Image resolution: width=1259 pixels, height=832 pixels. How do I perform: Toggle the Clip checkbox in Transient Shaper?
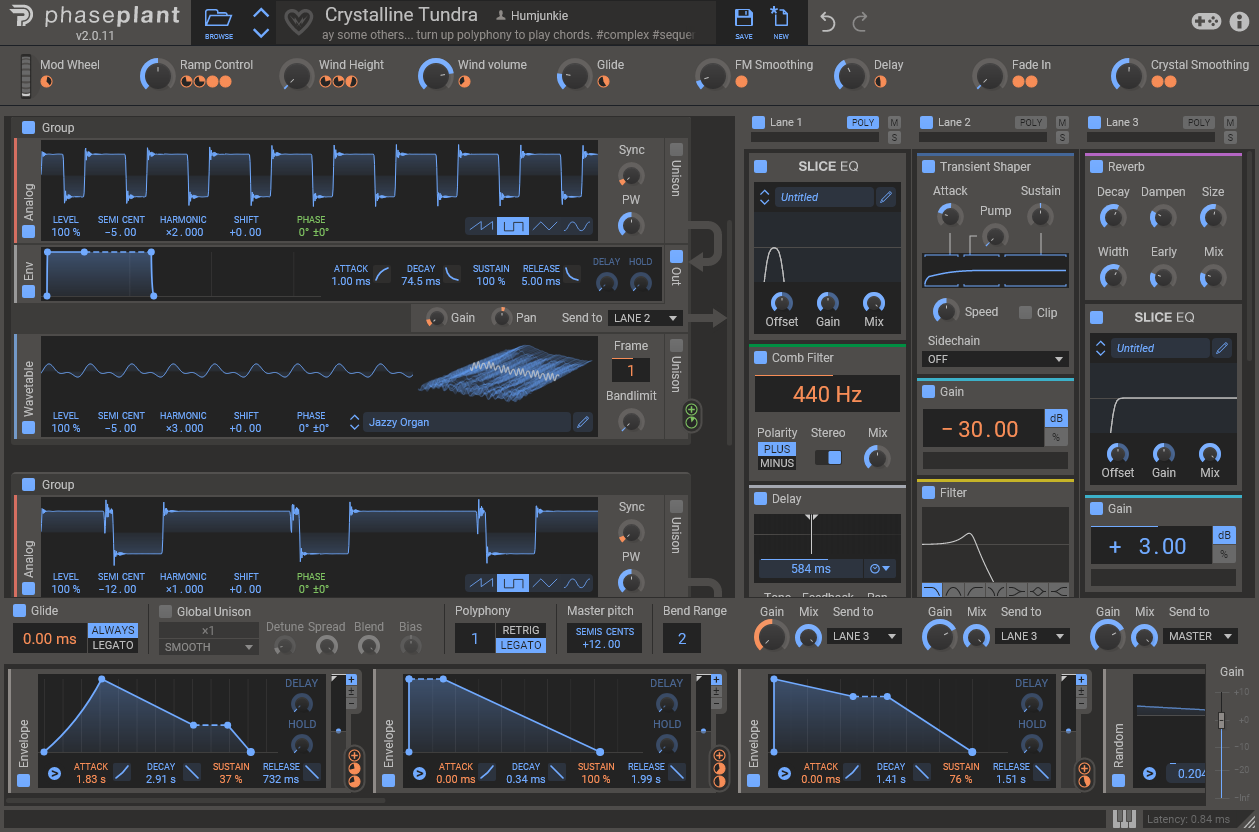1025,312
